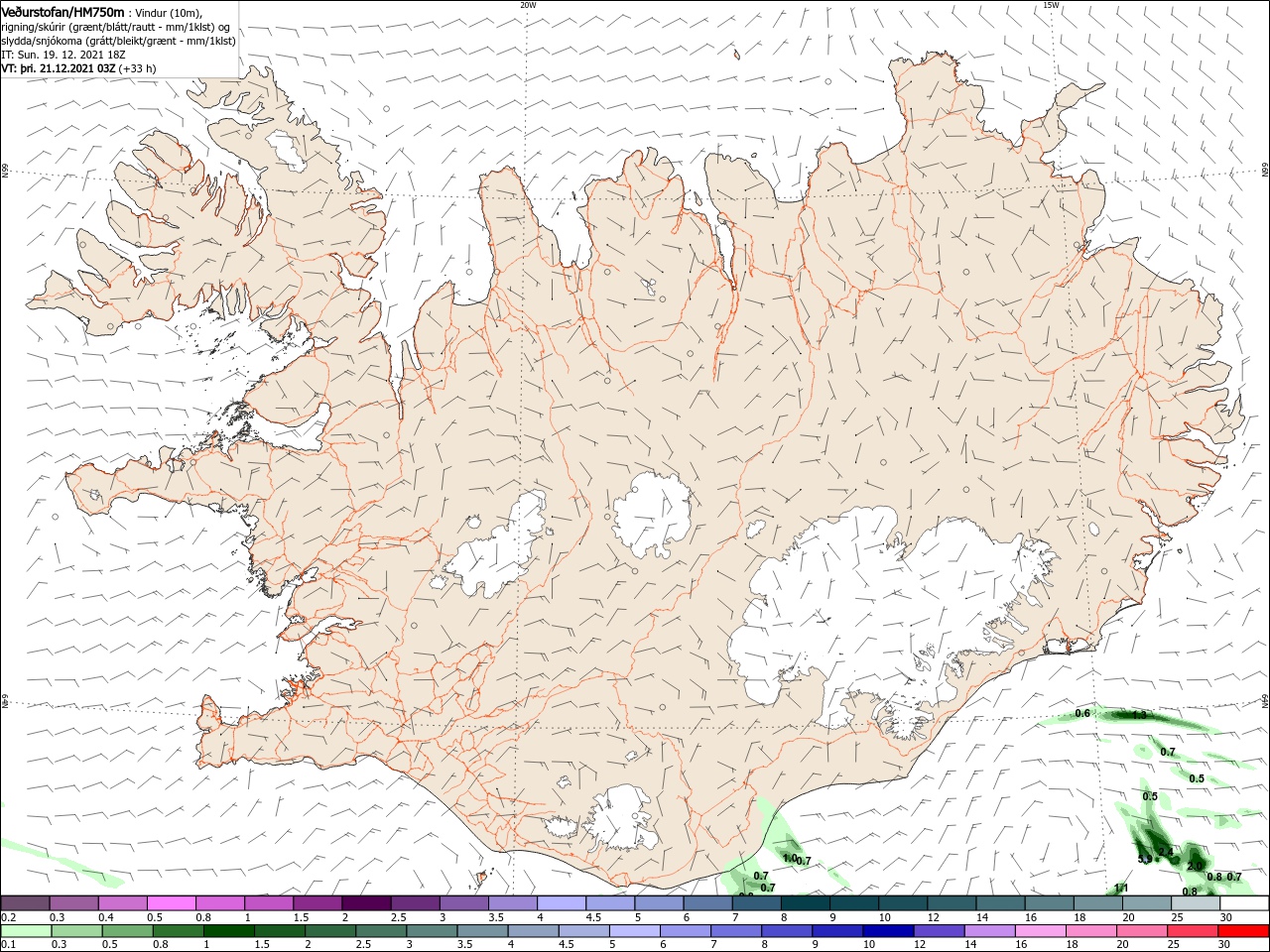
Task: Select the purple 12–14 rain legend swatch
Action: pyautogui.click(x=939, y=931)
